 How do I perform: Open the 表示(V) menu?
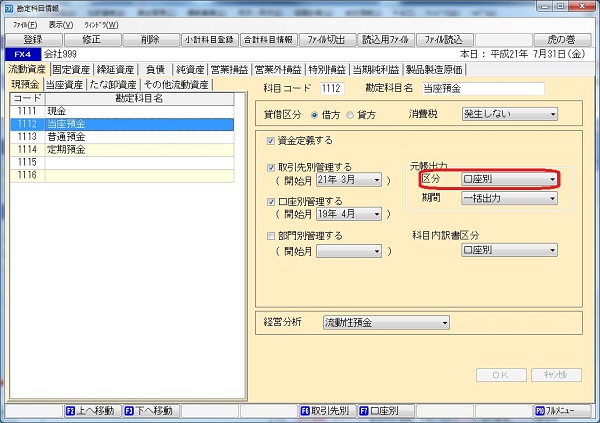tap(61, 25)
